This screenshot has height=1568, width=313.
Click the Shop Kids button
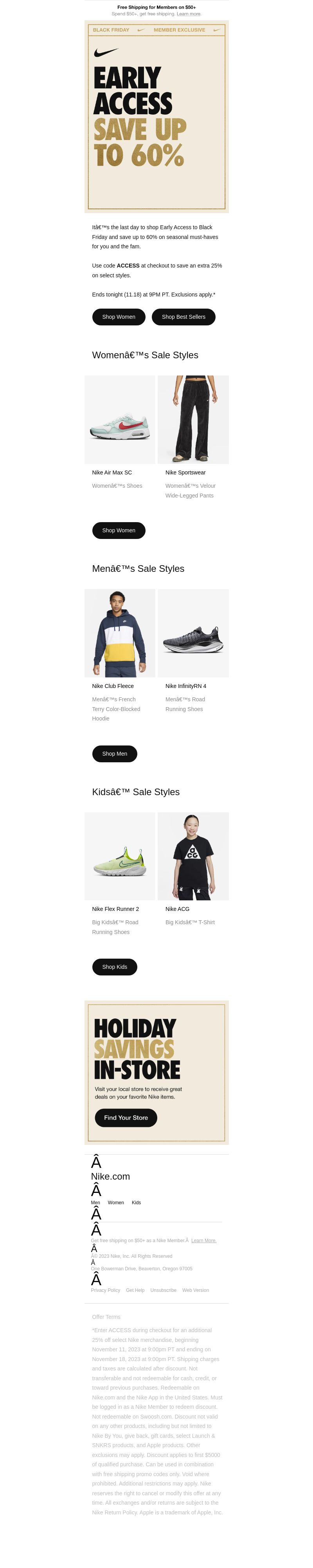pyautogui.click(x=115, y=966)
